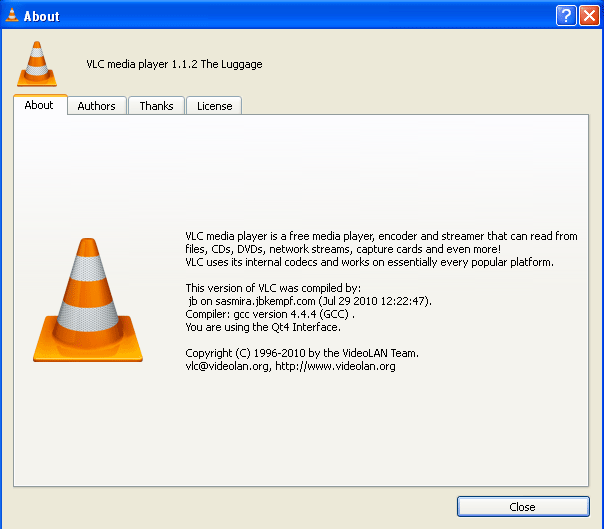
Task: Click the VLC cone icon in title bar
Action: pos(12,15)
